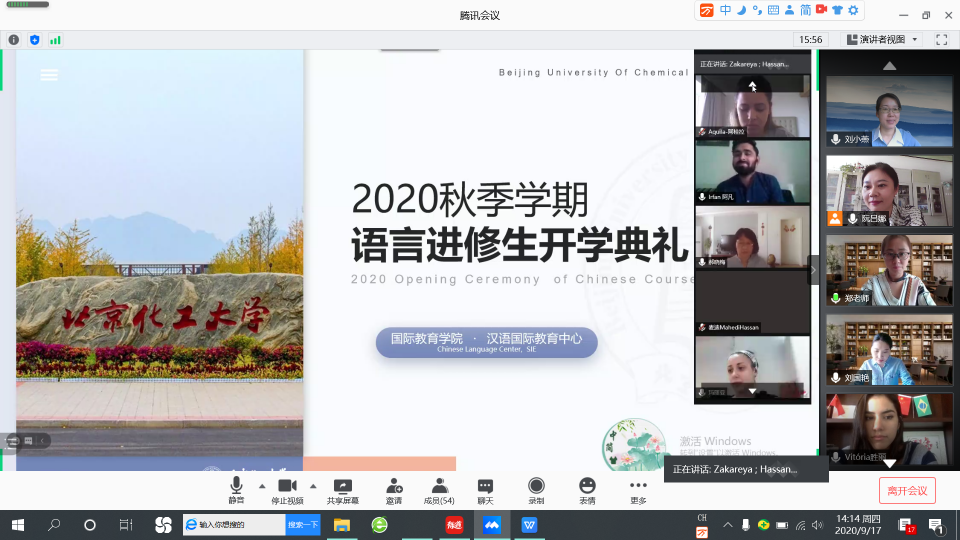This screenshot has height=540, width=960.
Task: Start screen sharing (共享屏幕)
Action: click(343, 490)
